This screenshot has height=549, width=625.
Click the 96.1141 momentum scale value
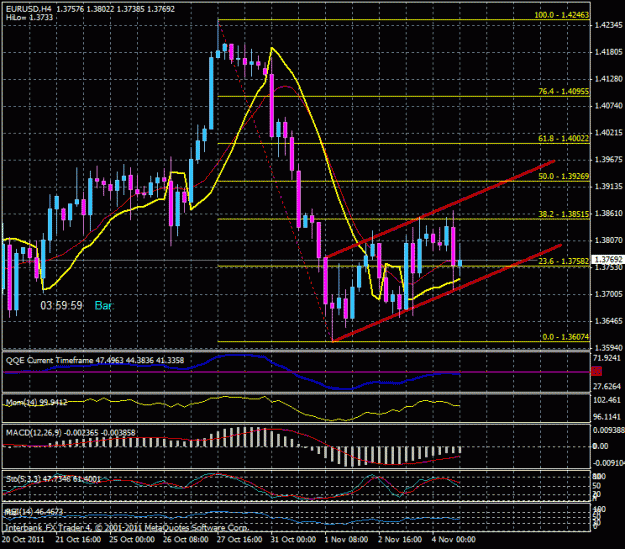coord(607,417)
